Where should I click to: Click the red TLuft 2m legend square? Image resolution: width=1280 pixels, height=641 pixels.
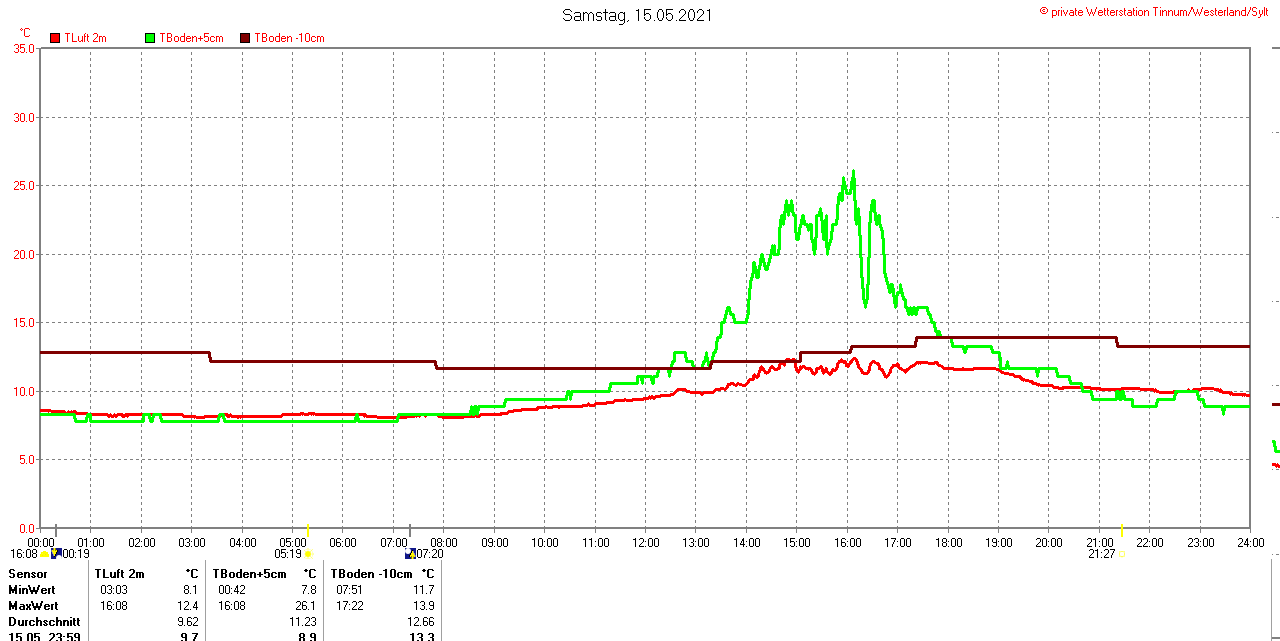[55, 38]
